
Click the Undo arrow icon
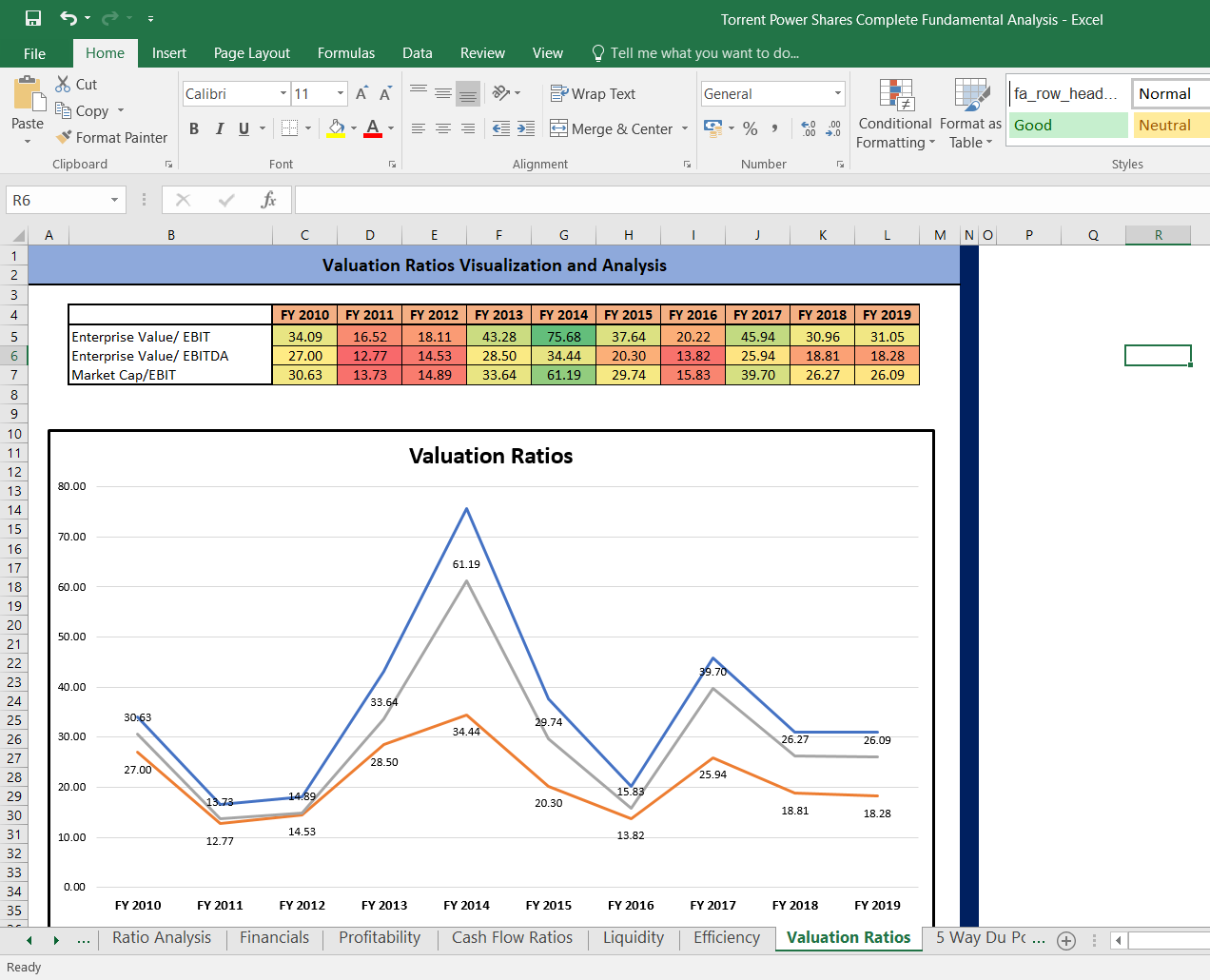pos(68,18)
